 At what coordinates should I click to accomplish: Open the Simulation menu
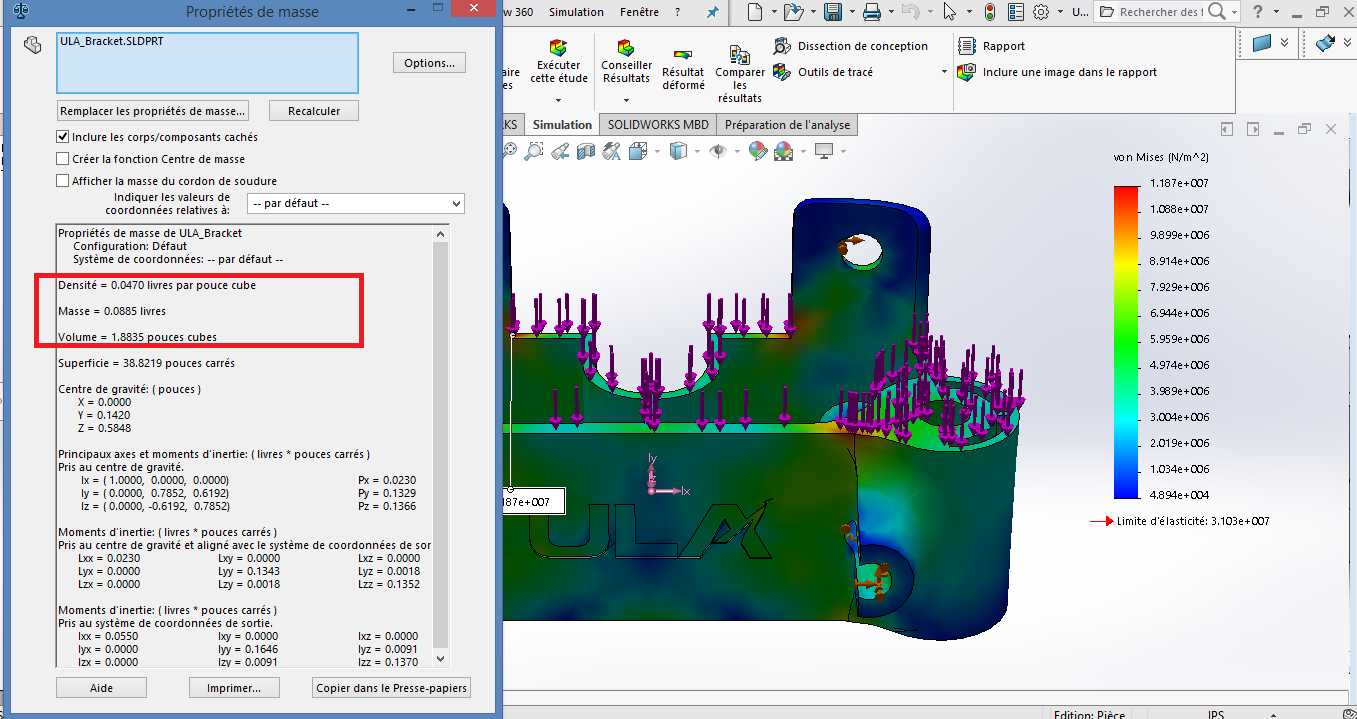tap(576, 12)
